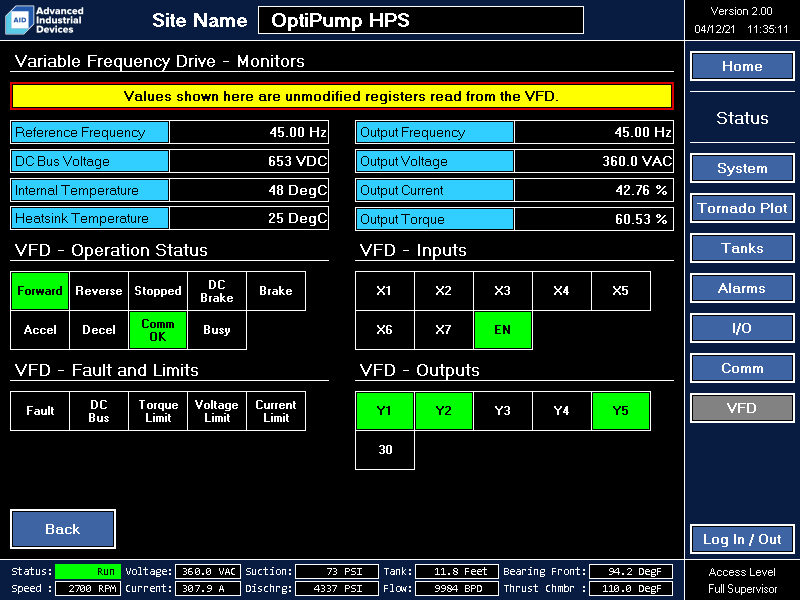Click the X4 input indicator

562,291
